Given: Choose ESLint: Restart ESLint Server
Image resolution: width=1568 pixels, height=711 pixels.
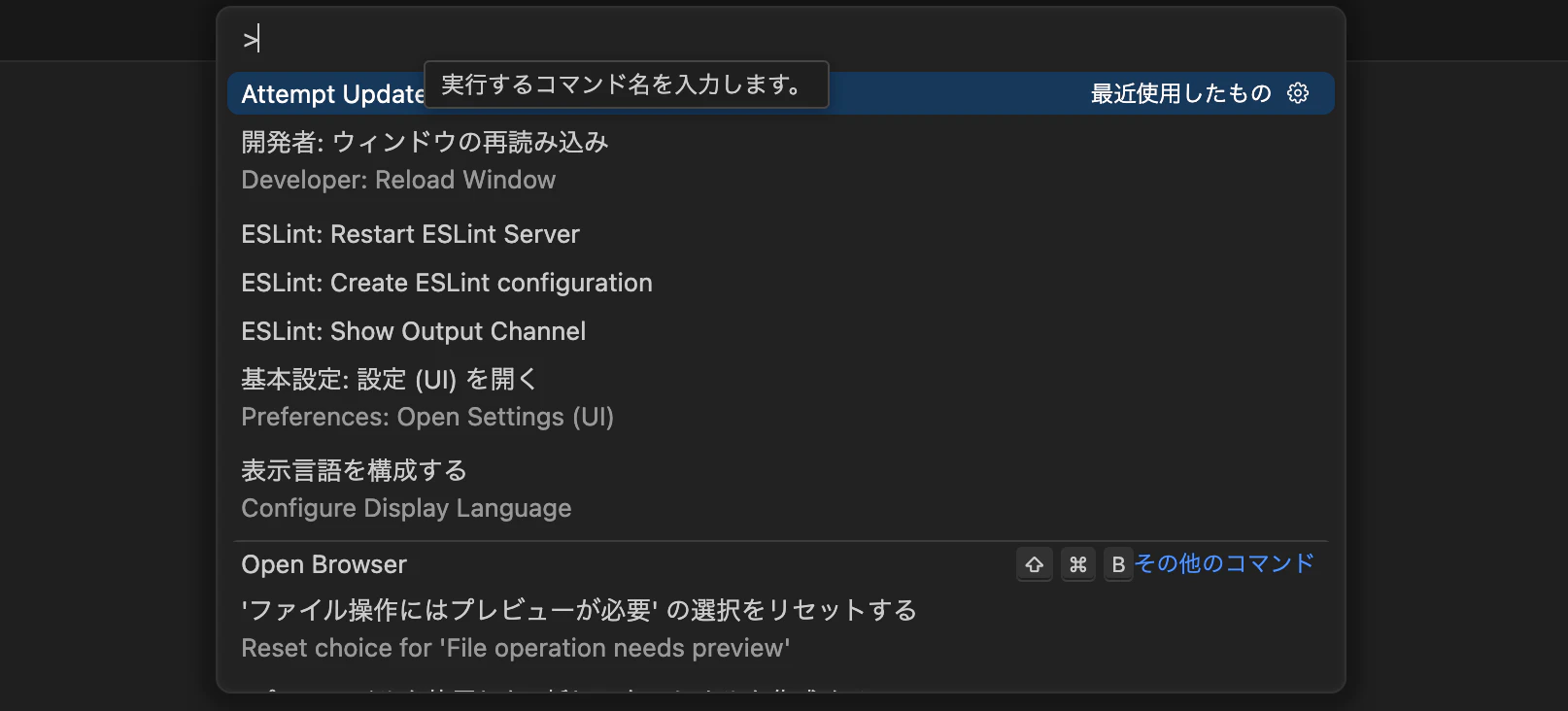Looking at the screenshot, I should [780, 234].
